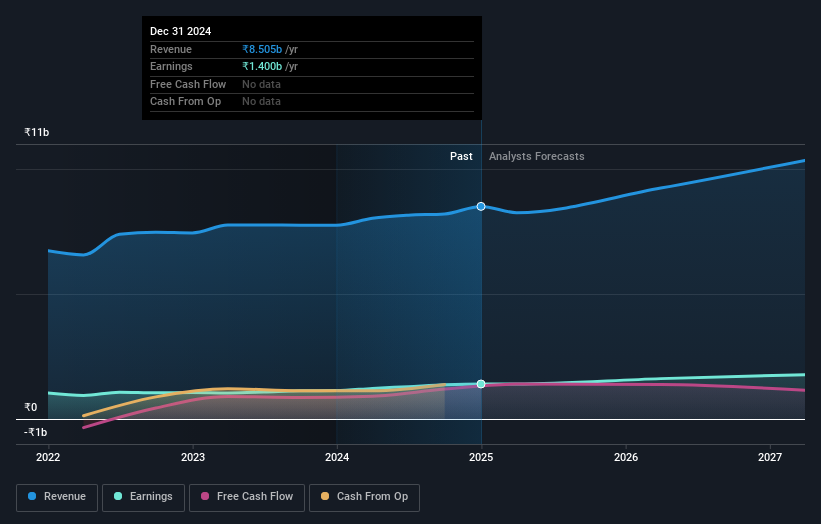Click the ₹1.400b earnings value
This screenshot has width=821, height=524.
click(262, 66)
